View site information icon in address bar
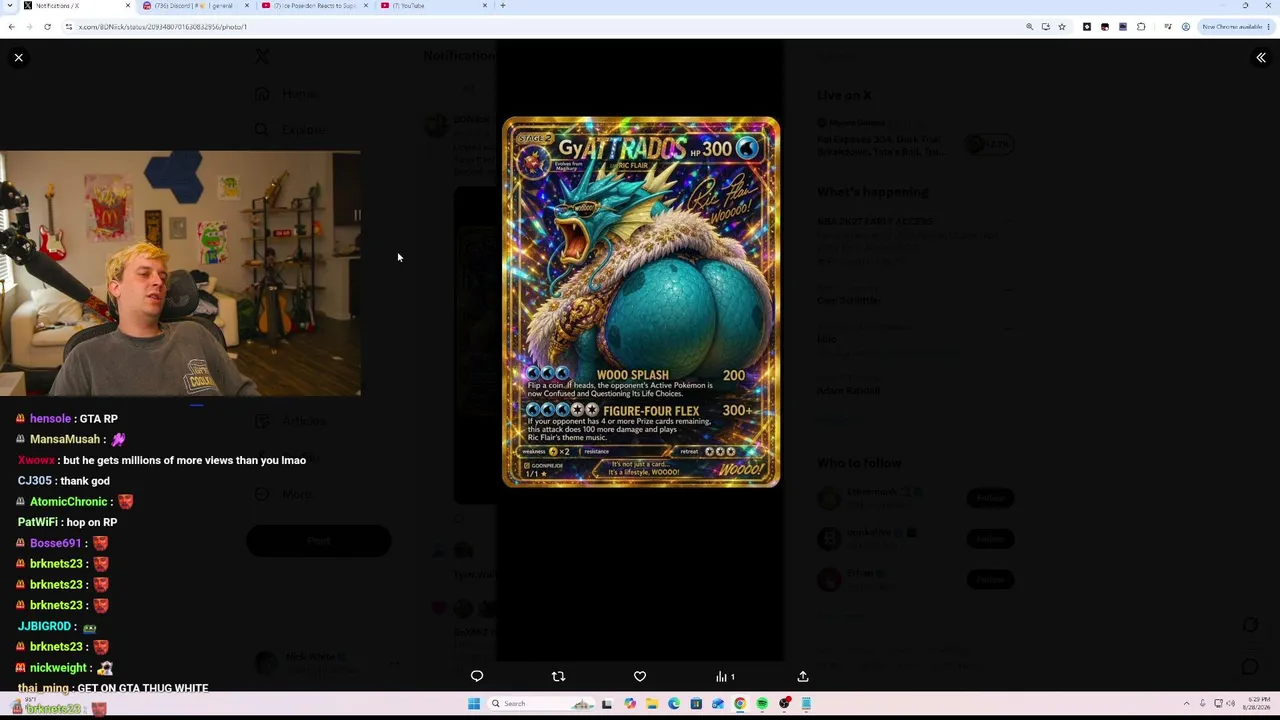 pos(68,27)
